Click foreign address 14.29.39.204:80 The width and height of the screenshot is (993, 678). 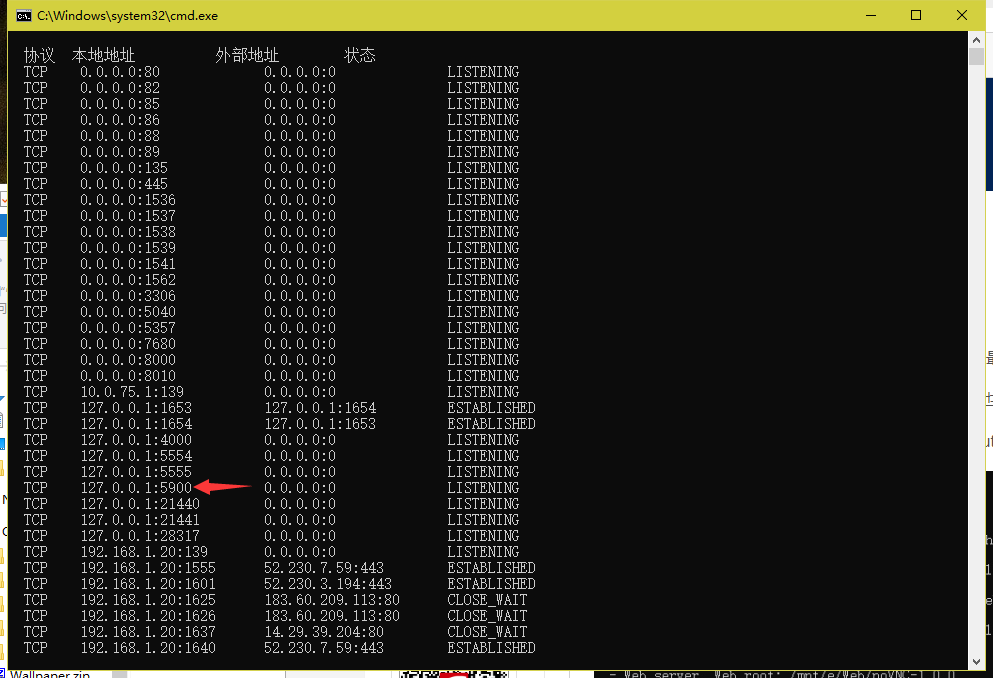point(324,632)
